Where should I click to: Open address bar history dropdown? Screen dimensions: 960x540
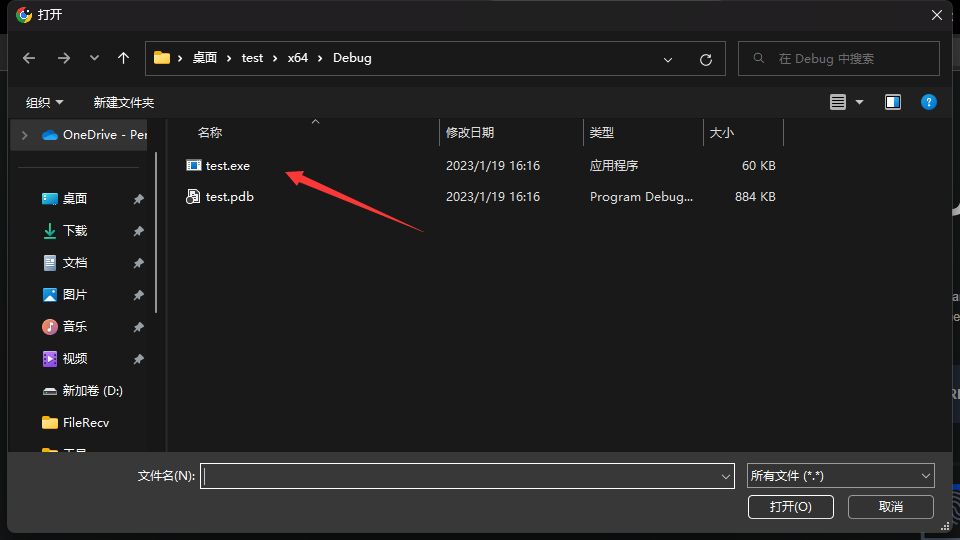coord(668,59)
